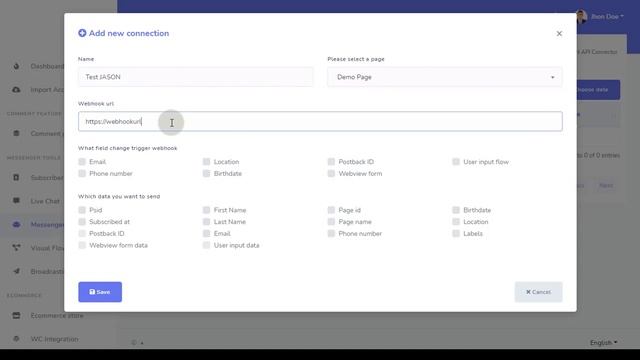Click the Broadcasting paper plane icon
640x360 pixels.
[16, 271]
